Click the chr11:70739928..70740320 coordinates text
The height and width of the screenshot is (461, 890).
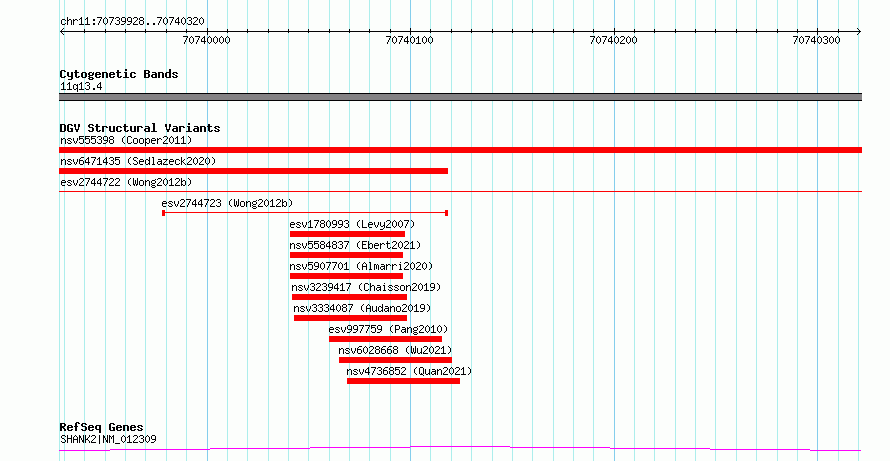pos(132,22)
